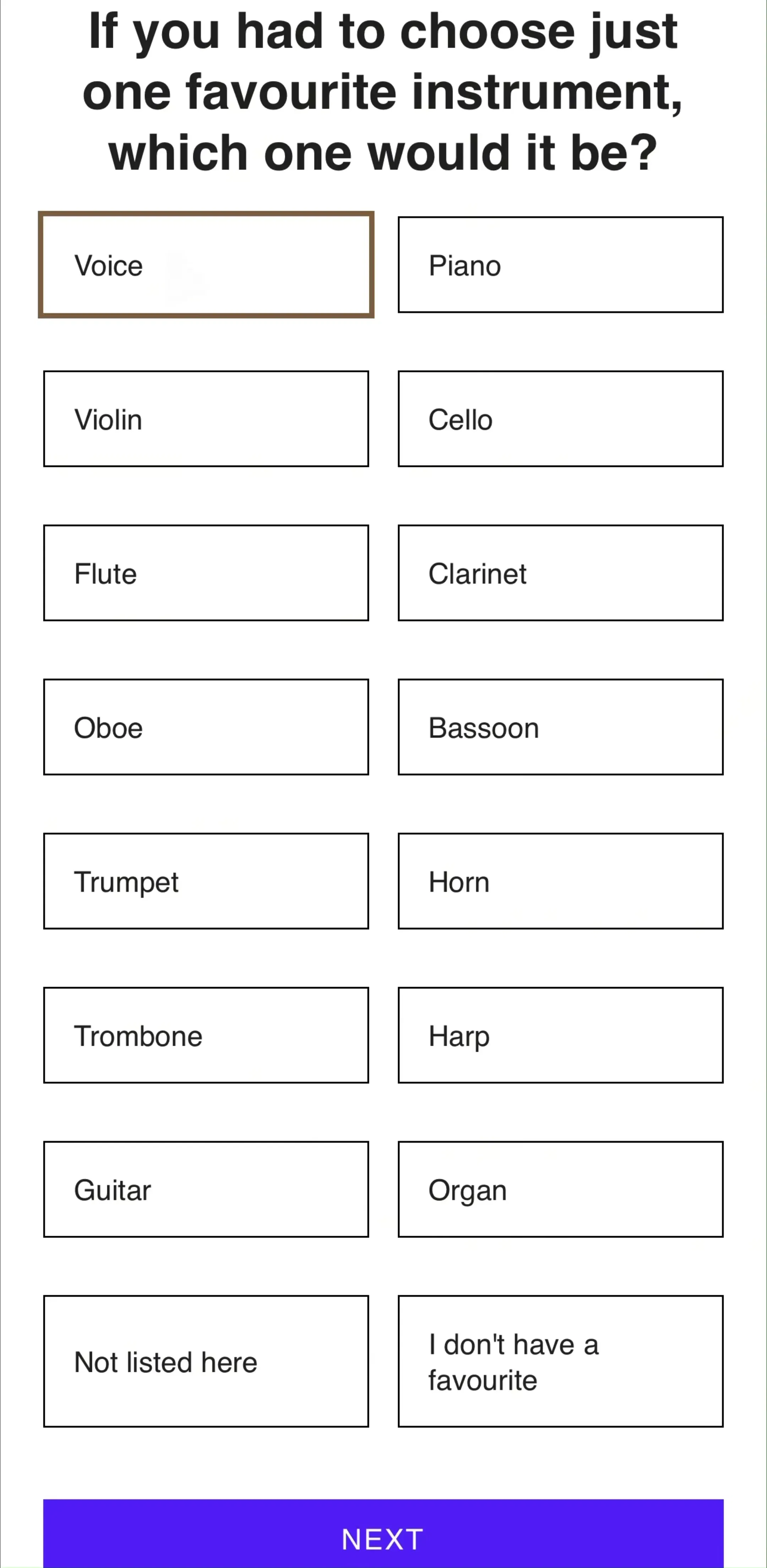Choose the Piano option
Screen dimensions: 767x1568
click(x=560, y=265)
